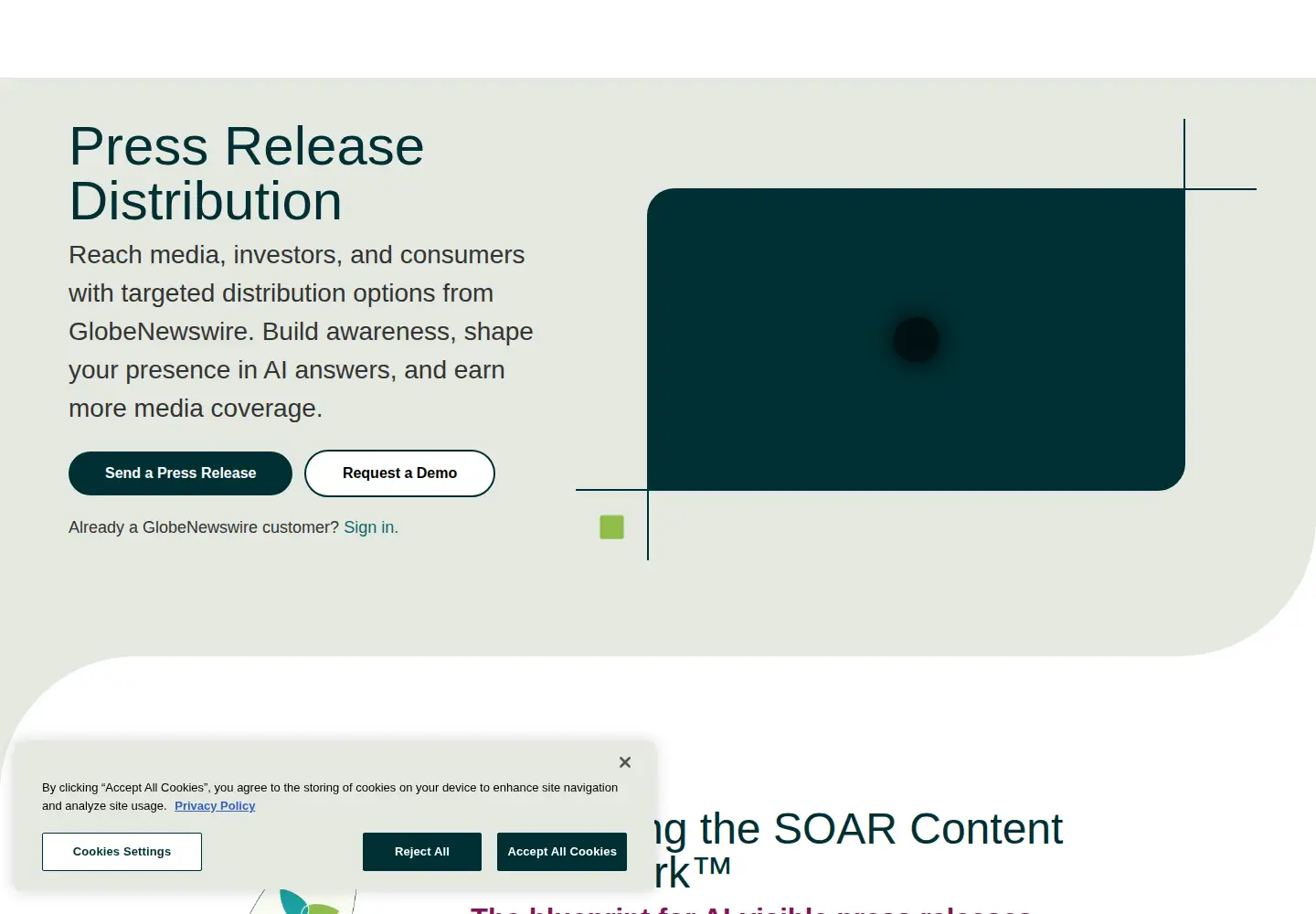Select the Press Release Distribution heading
1316x914 pixels.
tap(247, 174)
